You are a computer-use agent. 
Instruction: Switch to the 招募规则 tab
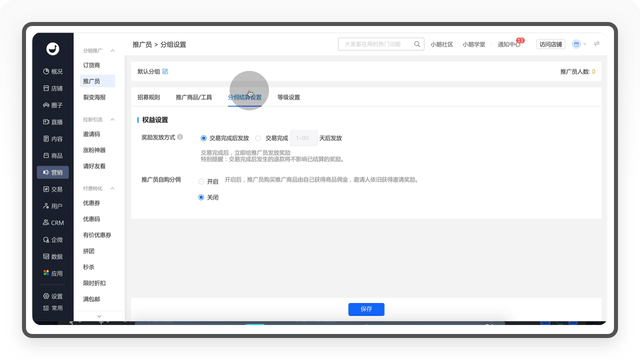click(x=149, y=97)
